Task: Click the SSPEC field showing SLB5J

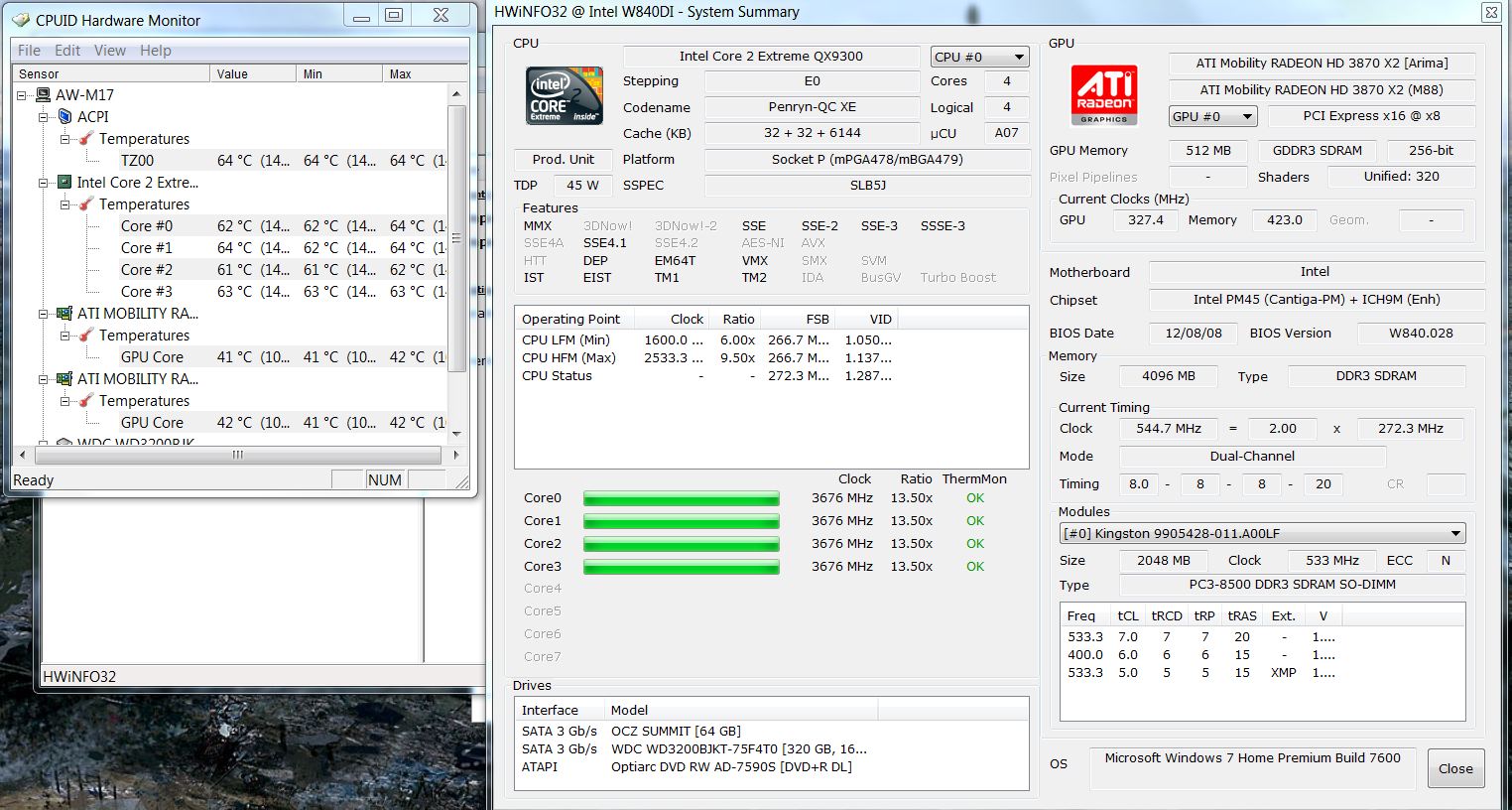Action: click(867, 186)
